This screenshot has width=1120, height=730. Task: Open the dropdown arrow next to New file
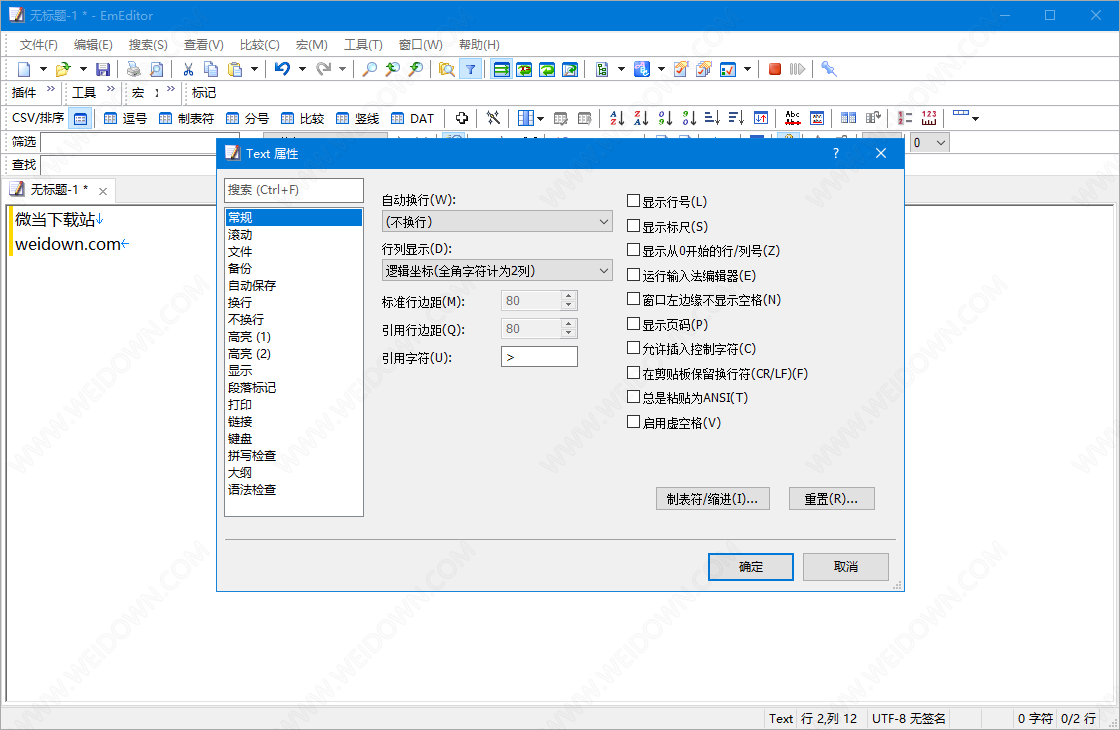coord(43,69)
